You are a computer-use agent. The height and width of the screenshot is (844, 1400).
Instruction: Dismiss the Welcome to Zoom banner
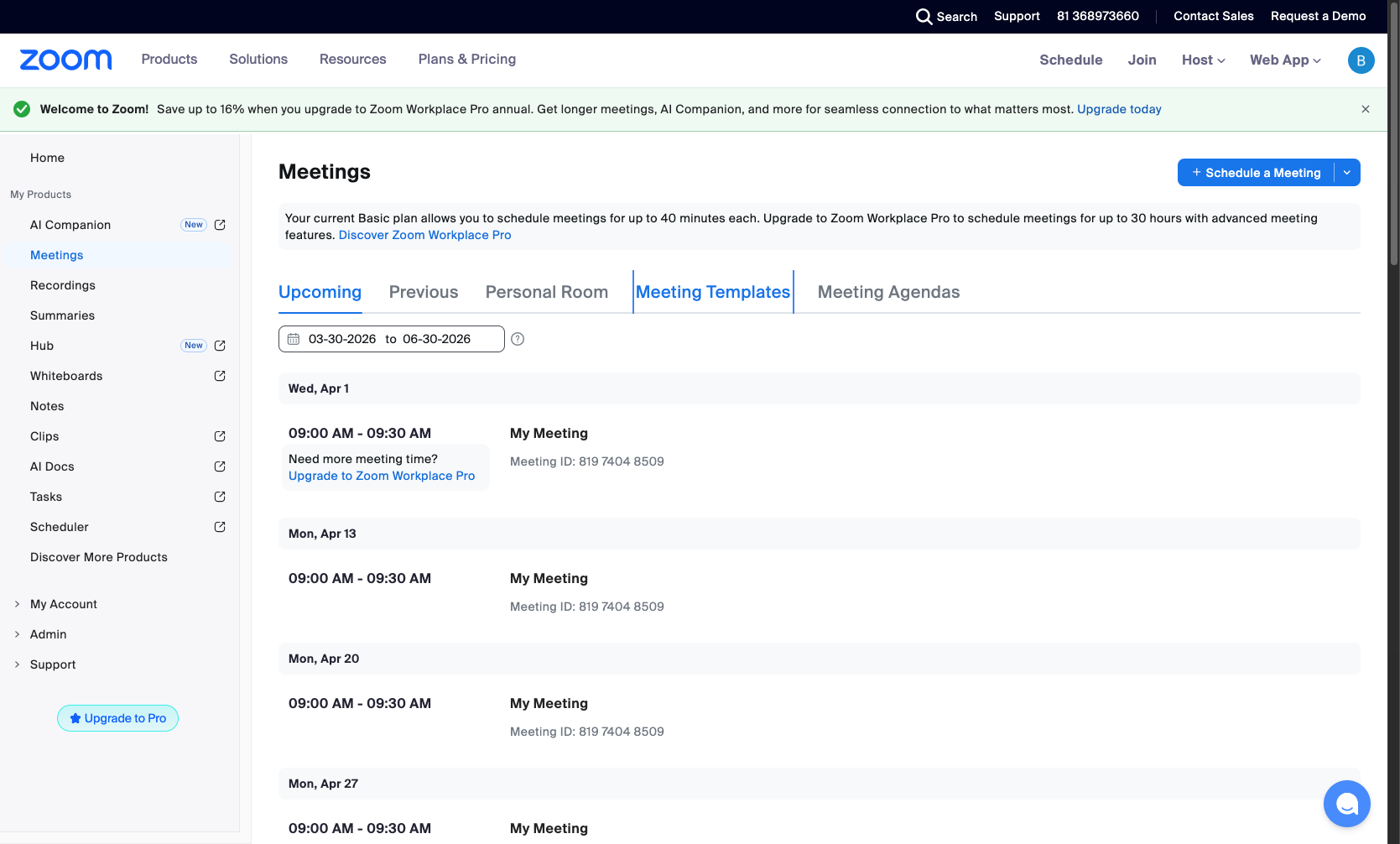1366,109
